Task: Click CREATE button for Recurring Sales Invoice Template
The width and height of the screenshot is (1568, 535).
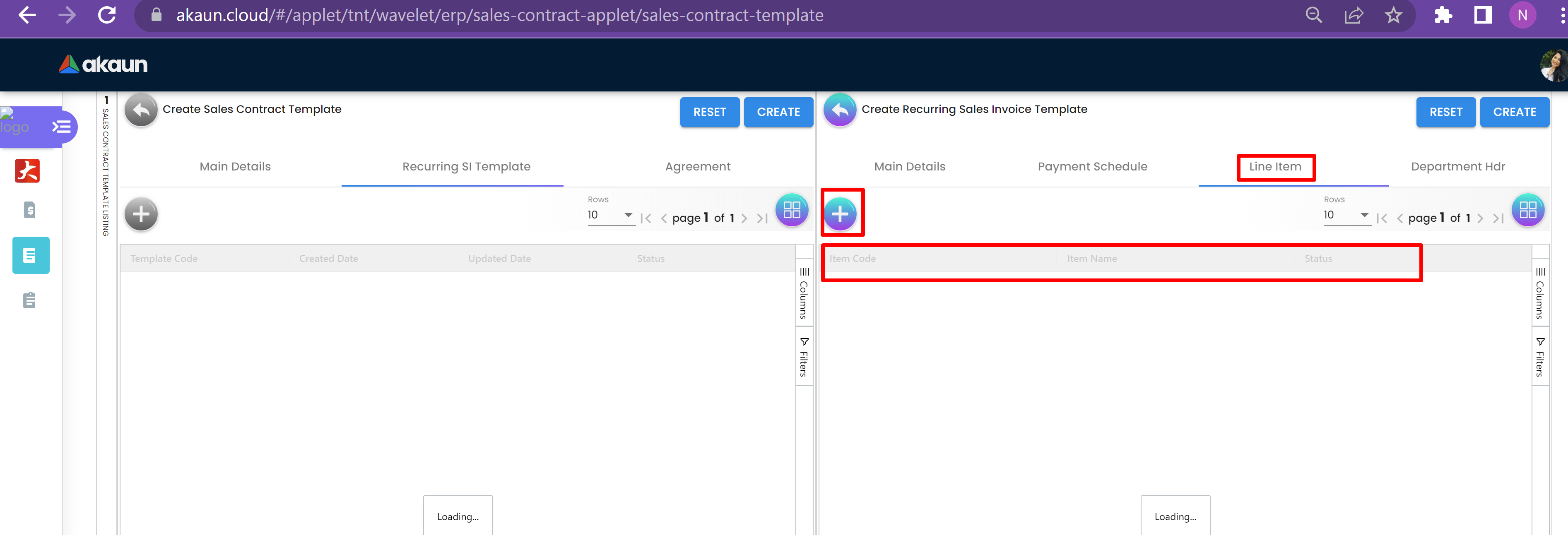Action: pyautogui.click(x=1514, y=113)
